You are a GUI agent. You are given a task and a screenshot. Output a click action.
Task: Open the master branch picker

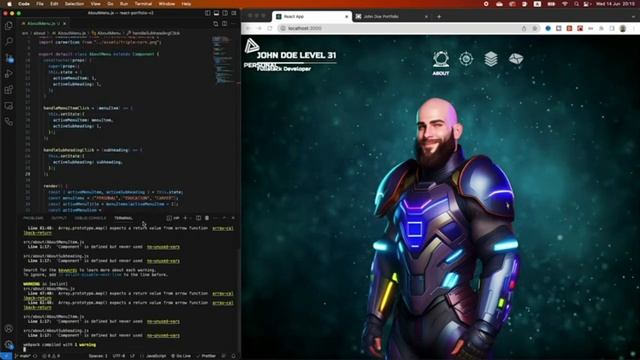[x=22, y=356]
